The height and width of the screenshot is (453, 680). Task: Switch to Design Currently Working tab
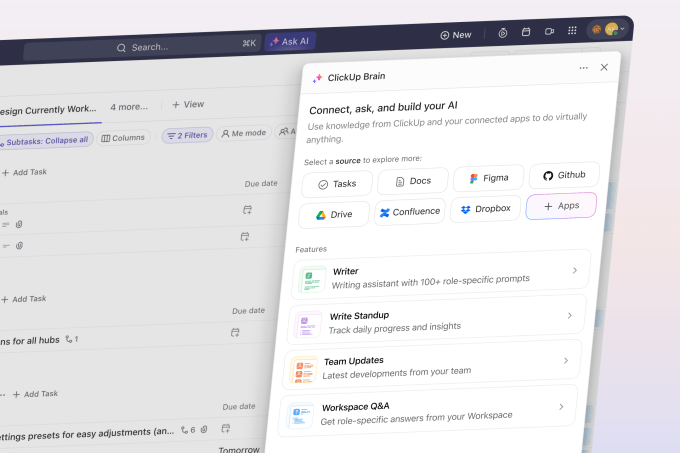[45, 110]
